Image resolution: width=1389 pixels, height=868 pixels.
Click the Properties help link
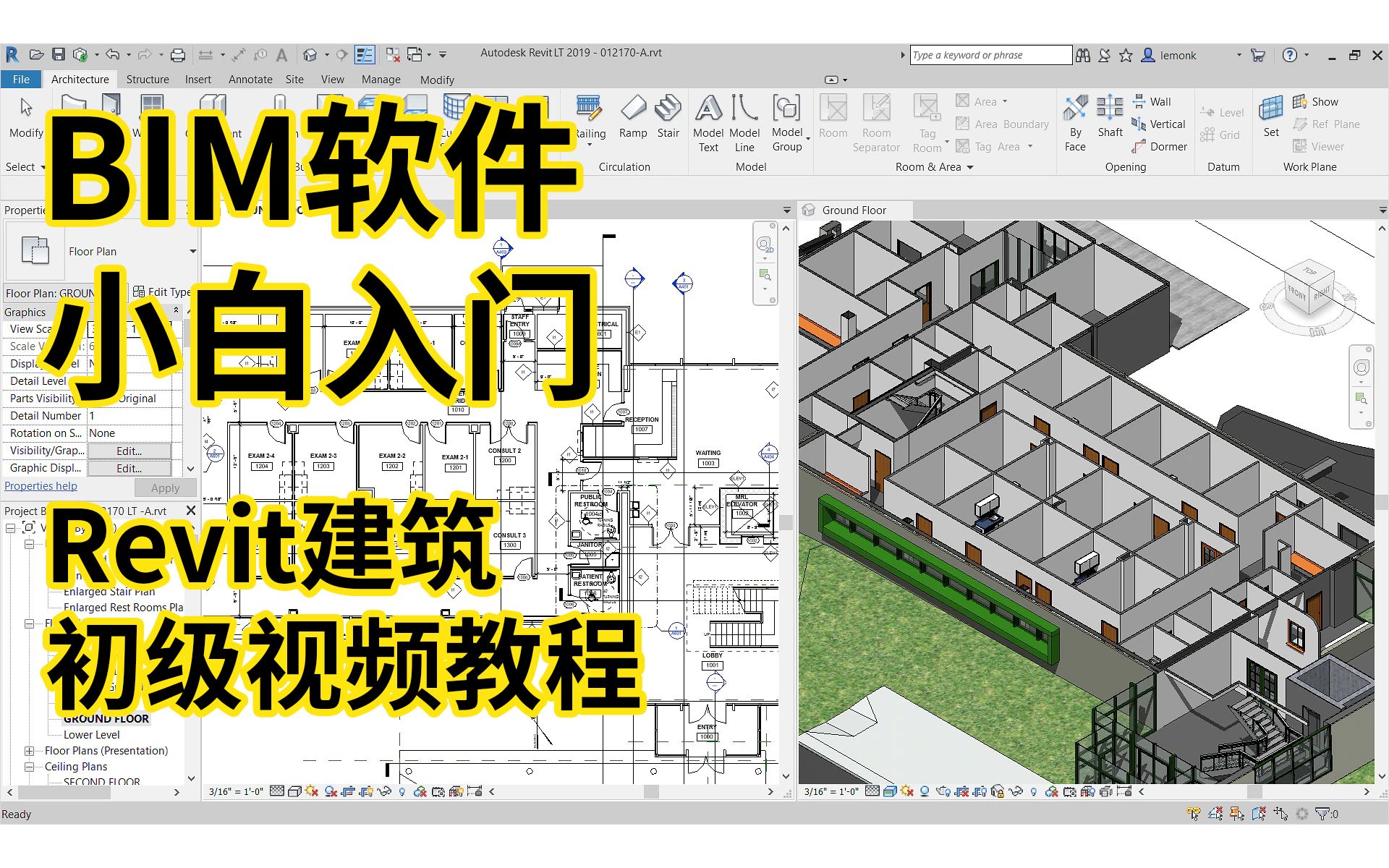41,486
